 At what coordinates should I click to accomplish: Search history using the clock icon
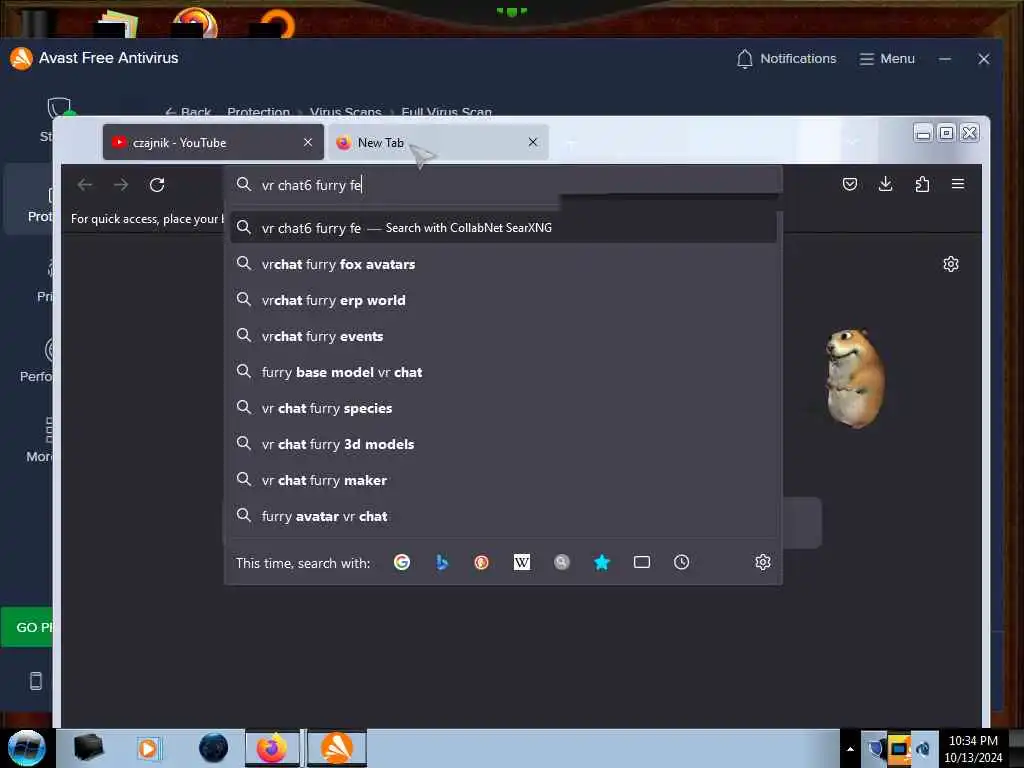point(681,562)
